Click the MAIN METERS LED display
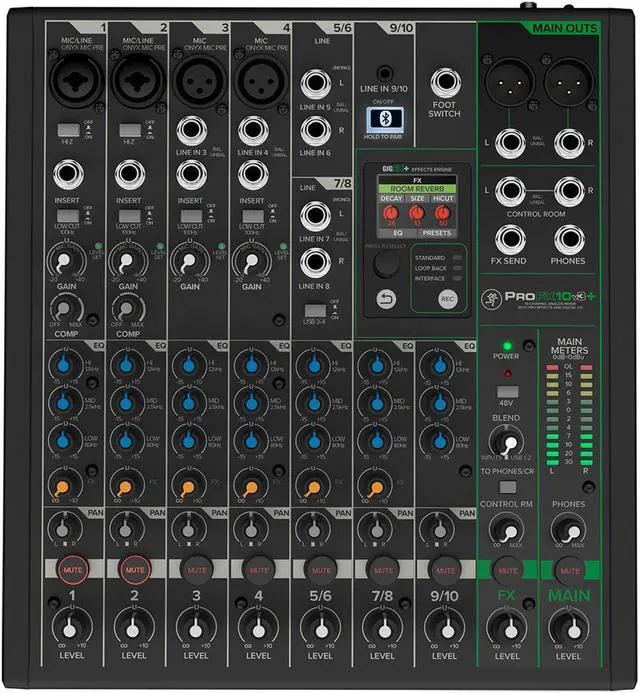The width and height of the screenshot is (640, 693). coord(569,414)
